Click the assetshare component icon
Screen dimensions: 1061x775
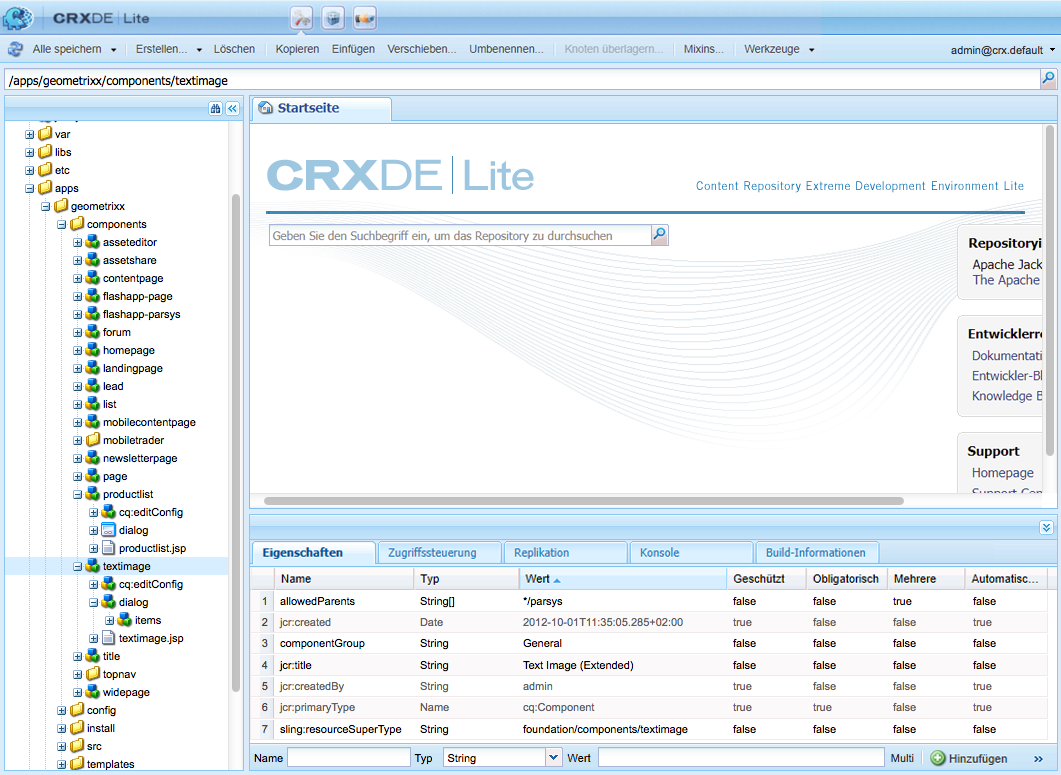coord(93,260)
